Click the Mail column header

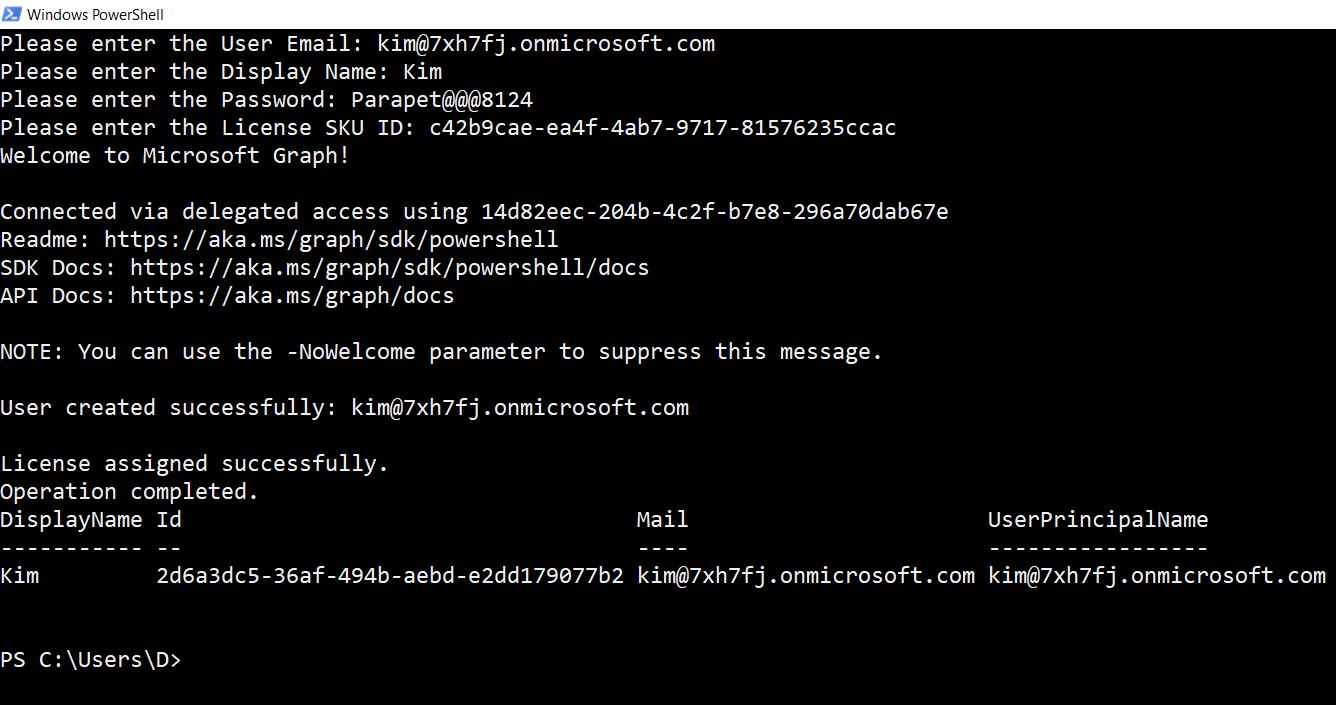(x=662, y=520)
